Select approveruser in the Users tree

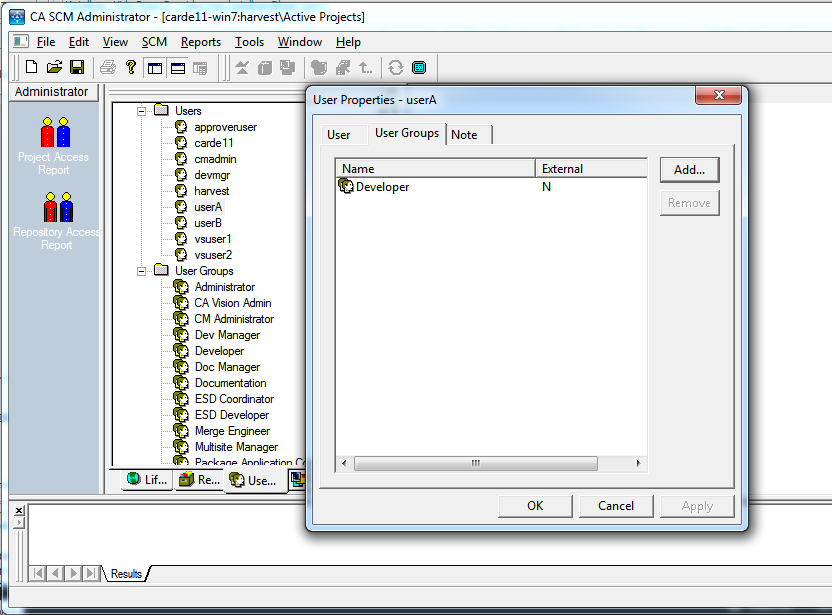[x=225, y=127]
